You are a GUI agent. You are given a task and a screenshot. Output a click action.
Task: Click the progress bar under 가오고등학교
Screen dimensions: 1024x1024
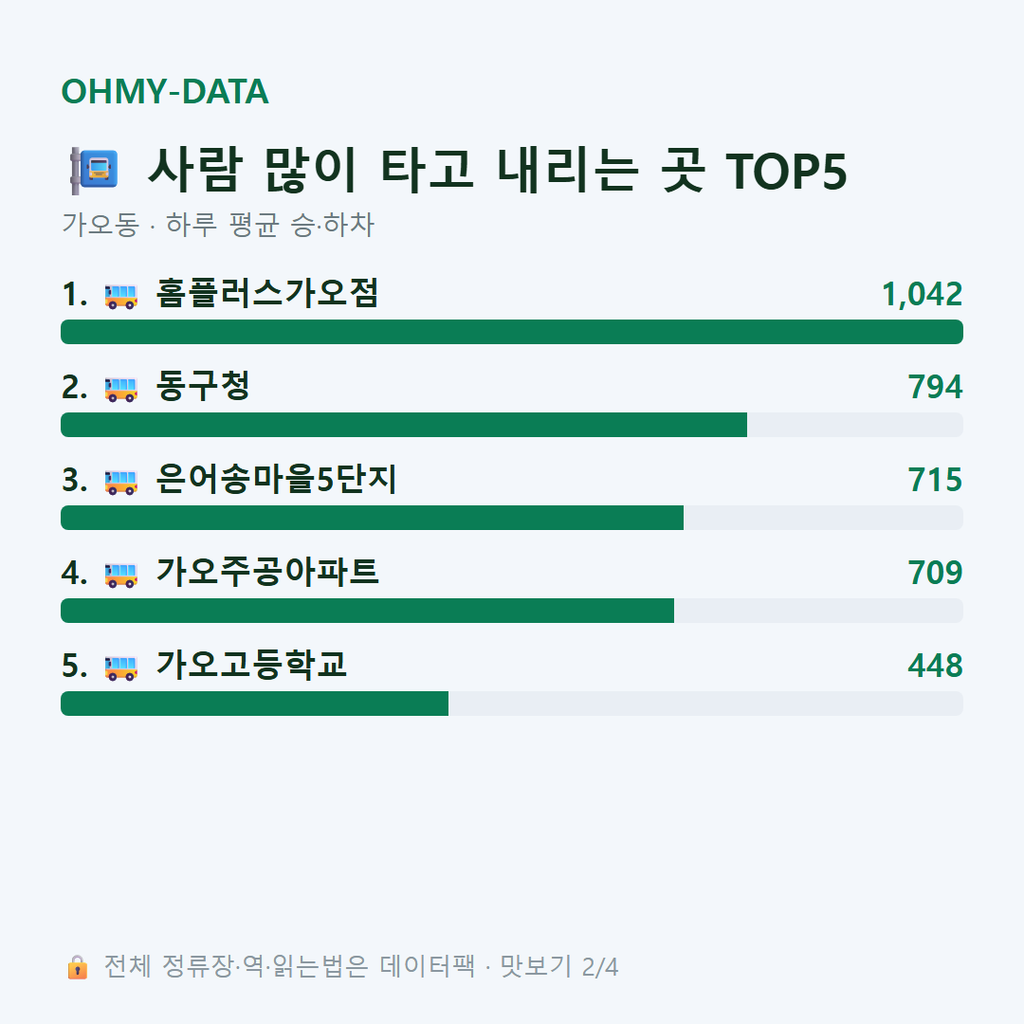[512, 703]
